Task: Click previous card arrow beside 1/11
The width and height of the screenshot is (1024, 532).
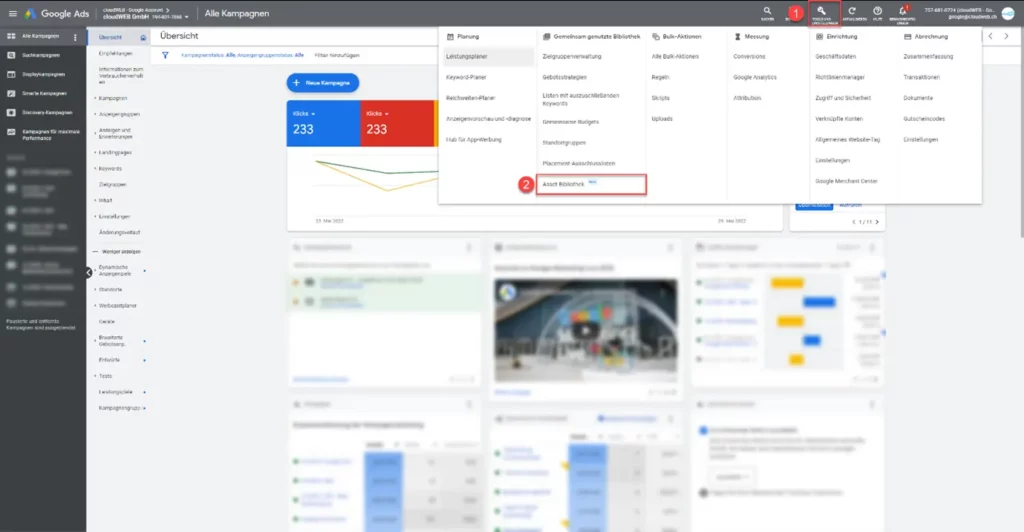Action: coord(854,222)
